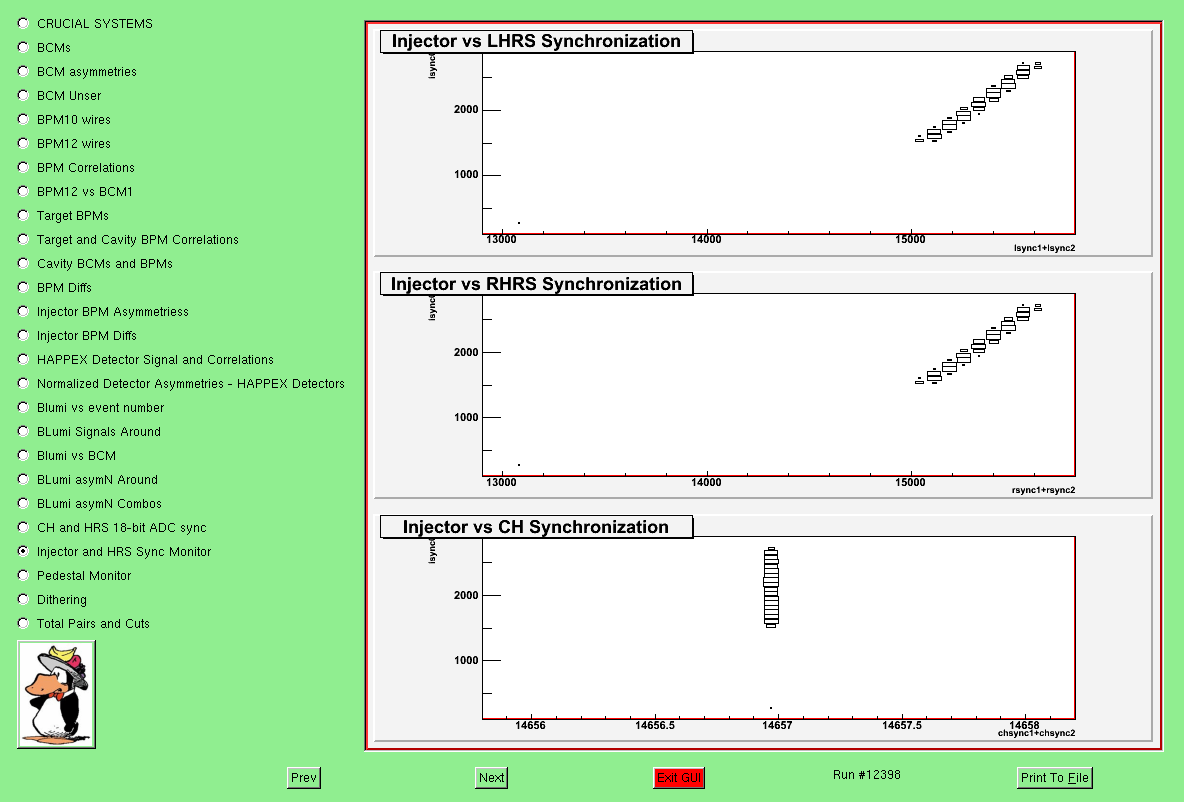Screen dimensions: 1184x802
Task: Click the rsync1+rsync2 axis label
Action: pyautogui.click(x=1044, y=490)
